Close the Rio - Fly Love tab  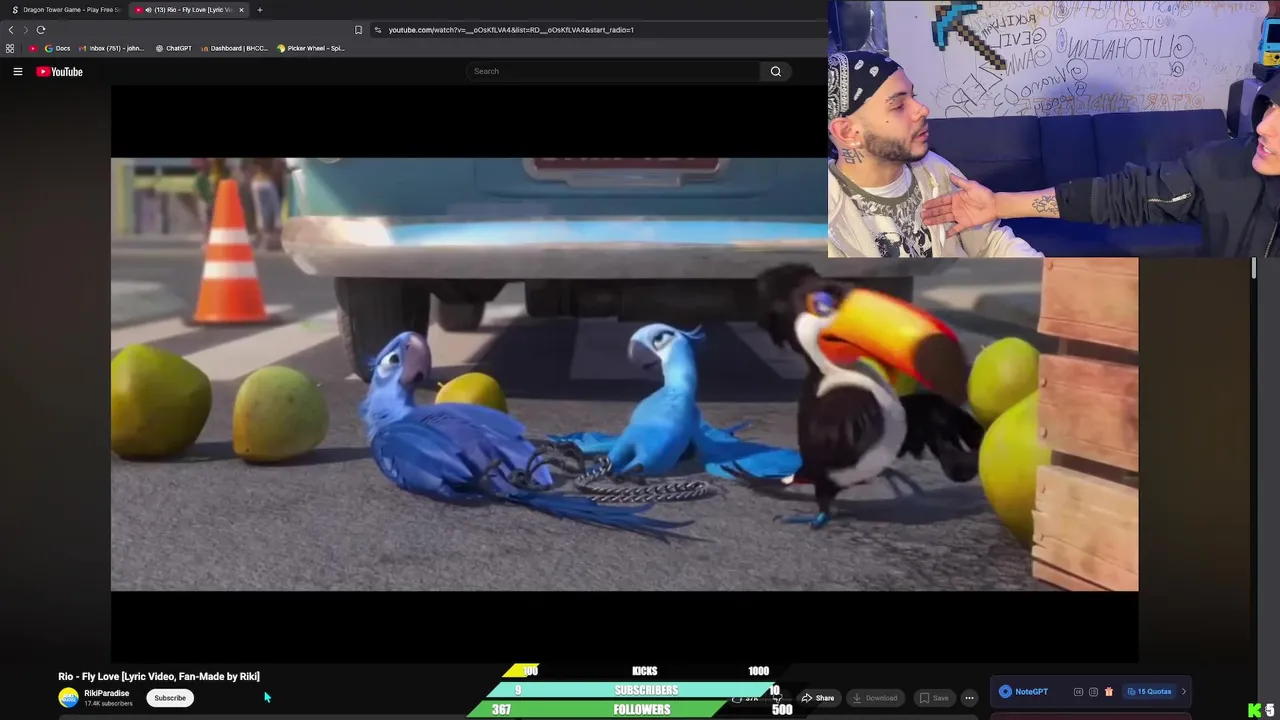241,10
